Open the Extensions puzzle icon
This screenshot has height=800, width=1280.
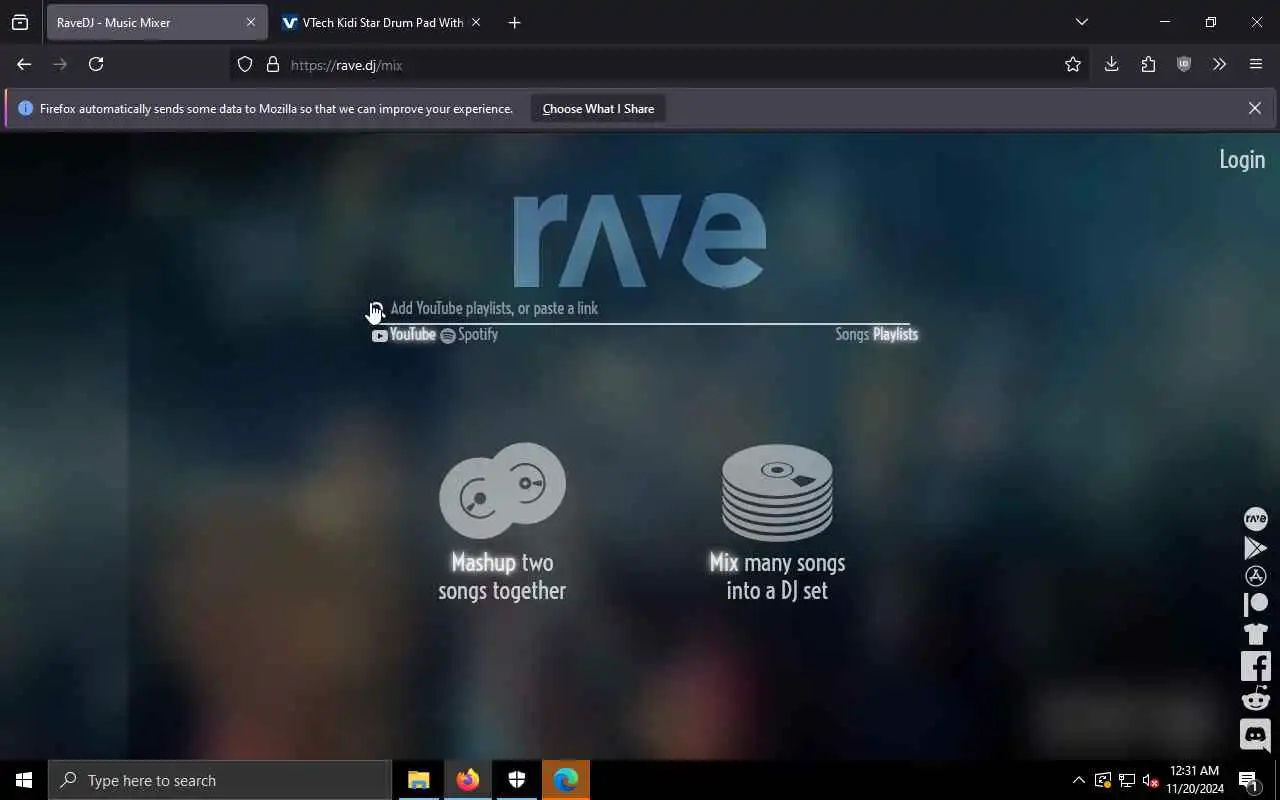1148,64
